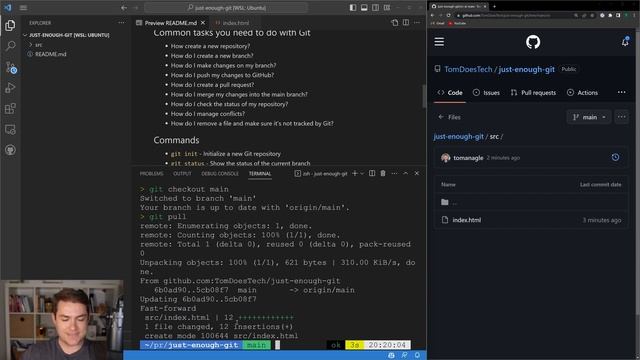The image size is (640, 360).
Task: Open TomDoesTech owner profile link
Action: pyautogui.click(x=468, y=69)
